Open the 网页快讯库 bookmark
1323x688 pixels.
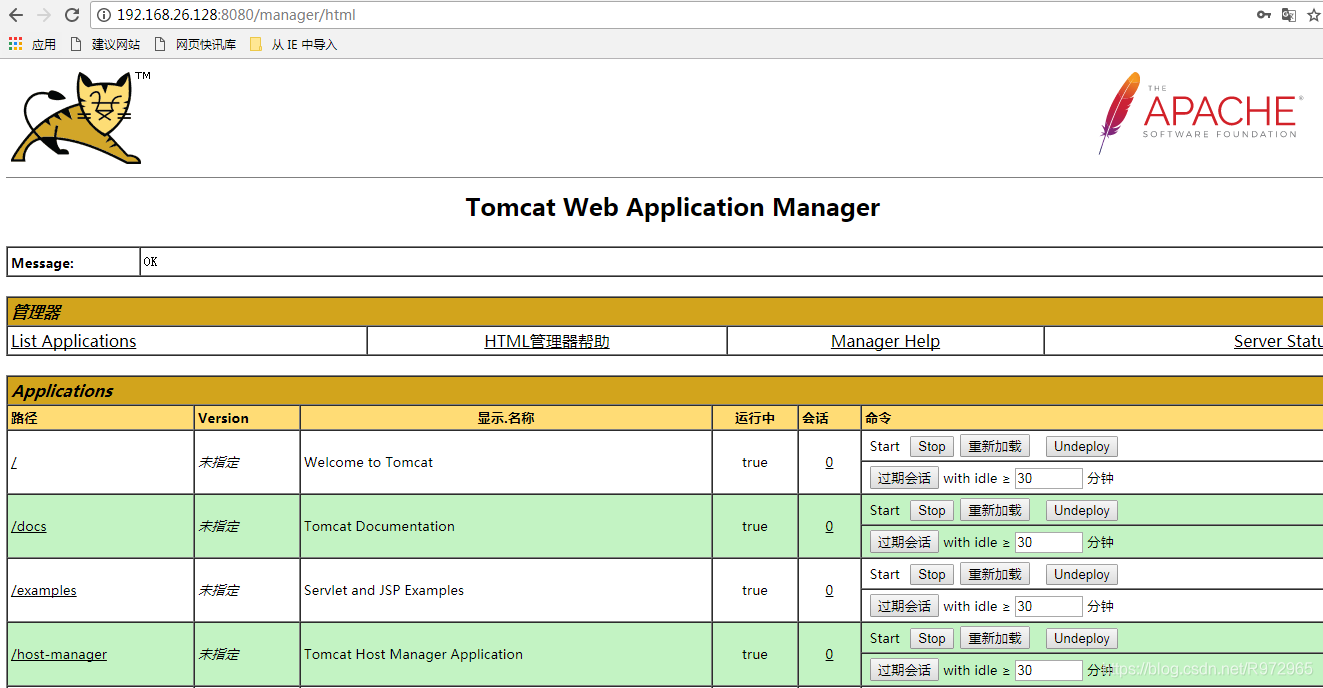(x=195, y=44)
